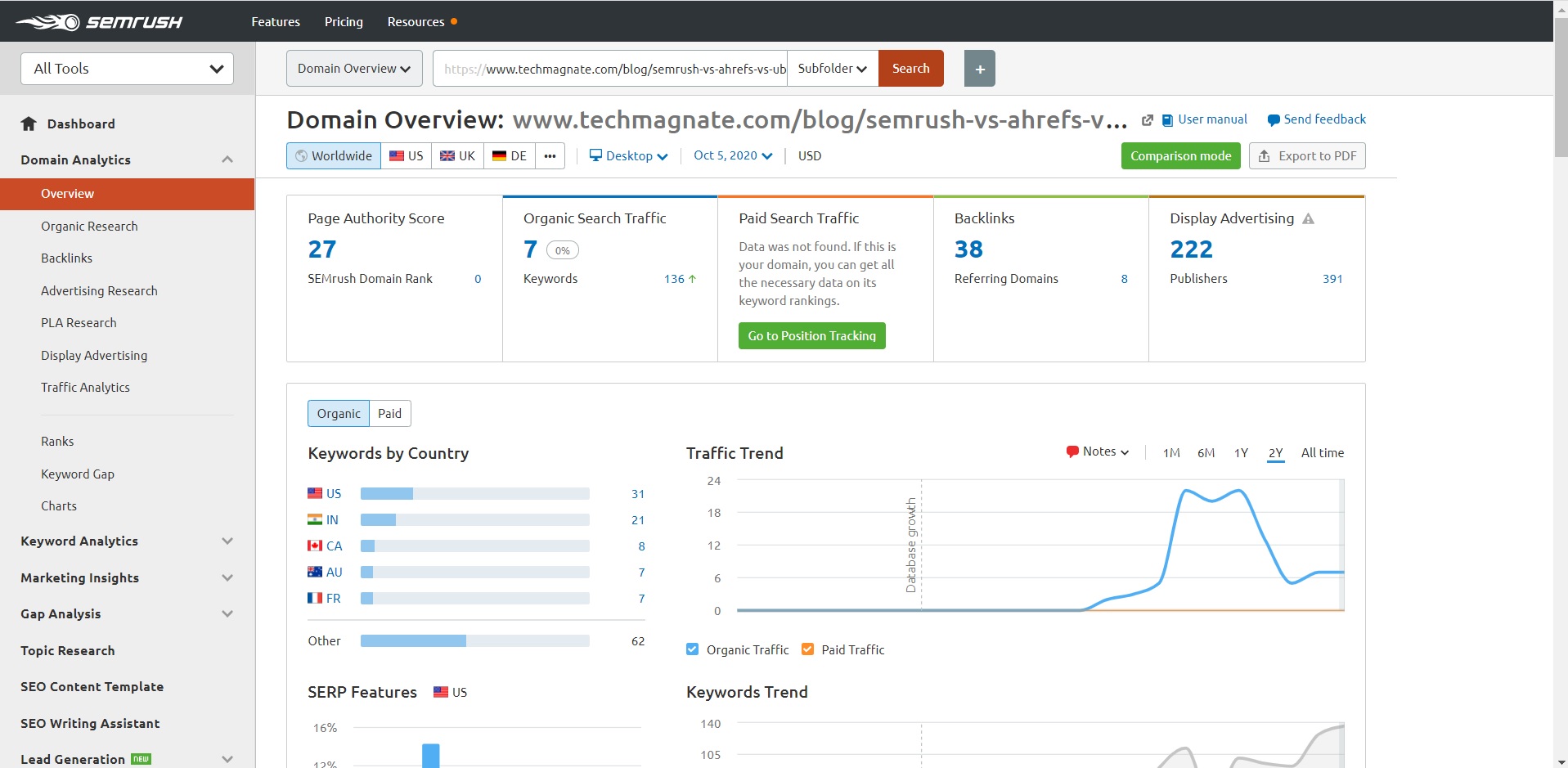Click US flag in Keywords by Country
The width and height of the screenshot is (1568, 768).
click(315, 493)
